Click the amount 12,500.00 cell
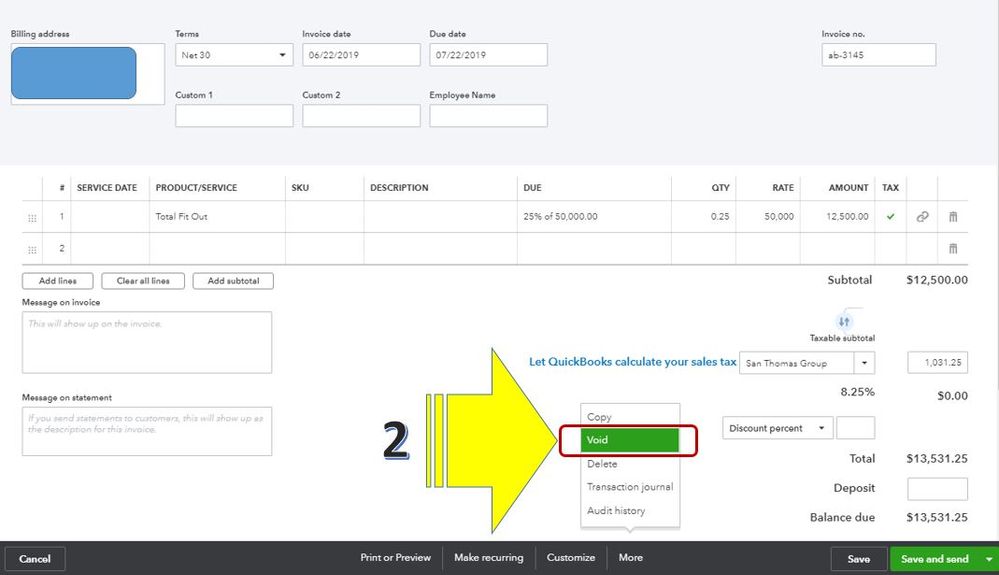The width and height of the screenshot is (999, 575). (837, 217)
